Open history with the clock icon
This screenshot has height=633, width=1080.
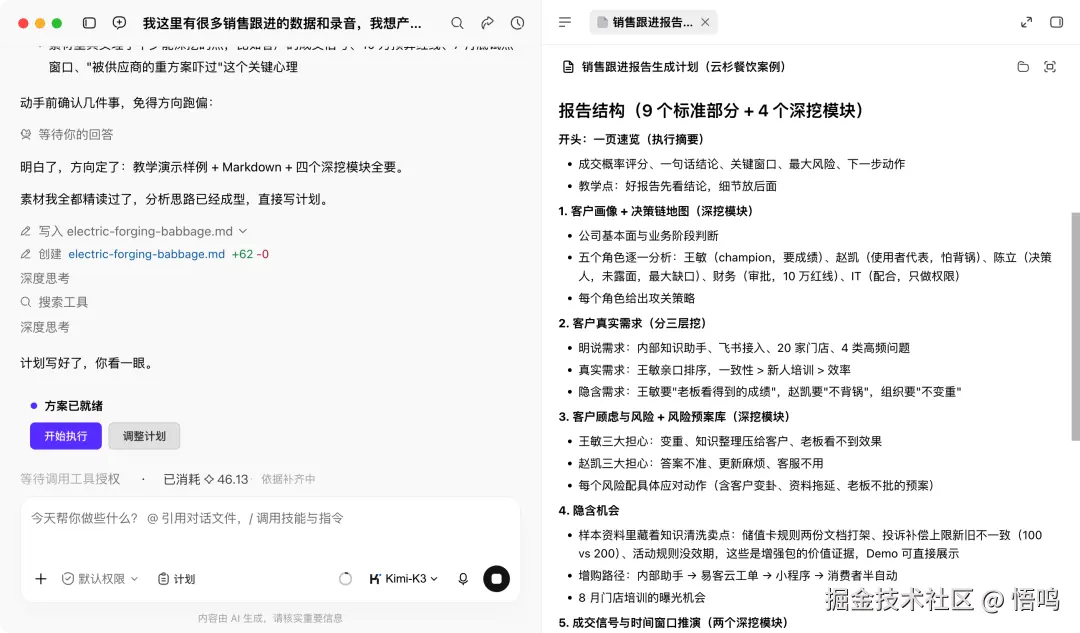517,23
